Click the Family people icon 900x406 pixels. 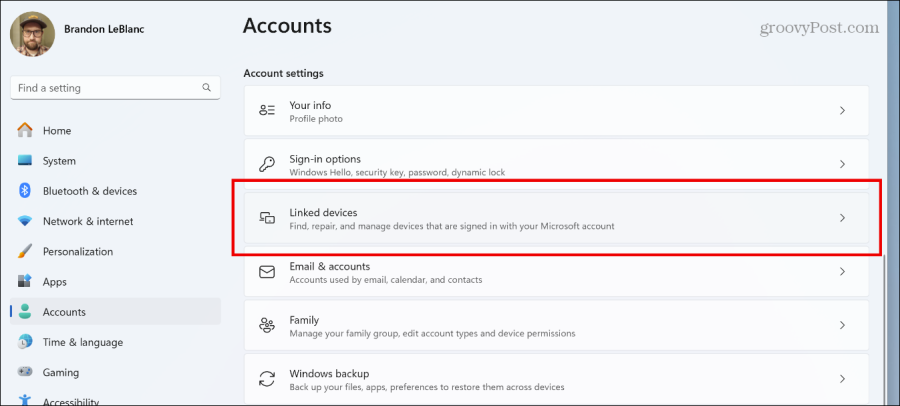(x=267, y=325)
